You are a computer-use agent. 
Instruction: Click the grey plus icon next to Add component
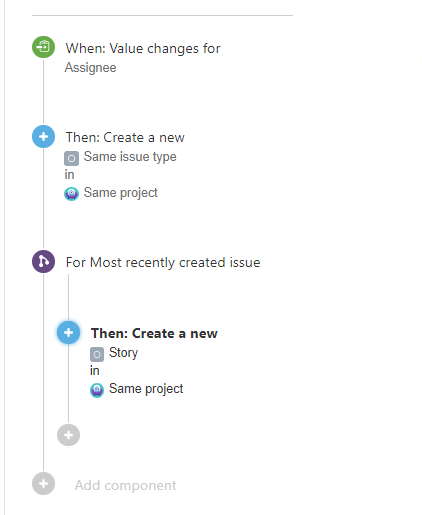43,484
